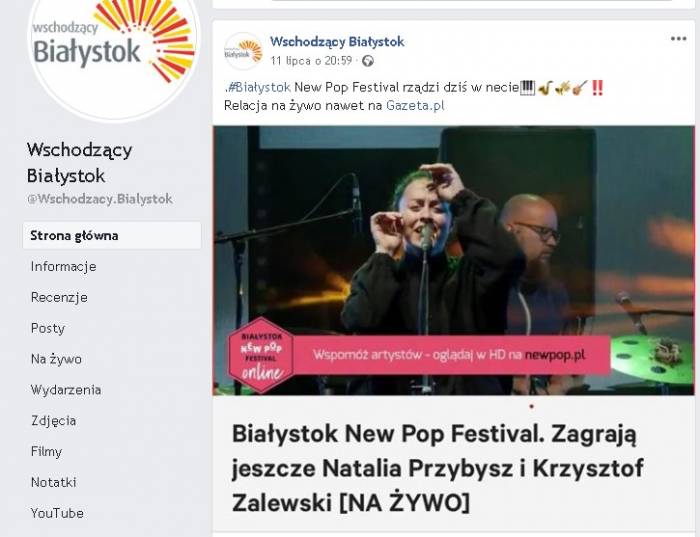Go to the Filmy section
700x537 pixels.
tap(46, 451)
